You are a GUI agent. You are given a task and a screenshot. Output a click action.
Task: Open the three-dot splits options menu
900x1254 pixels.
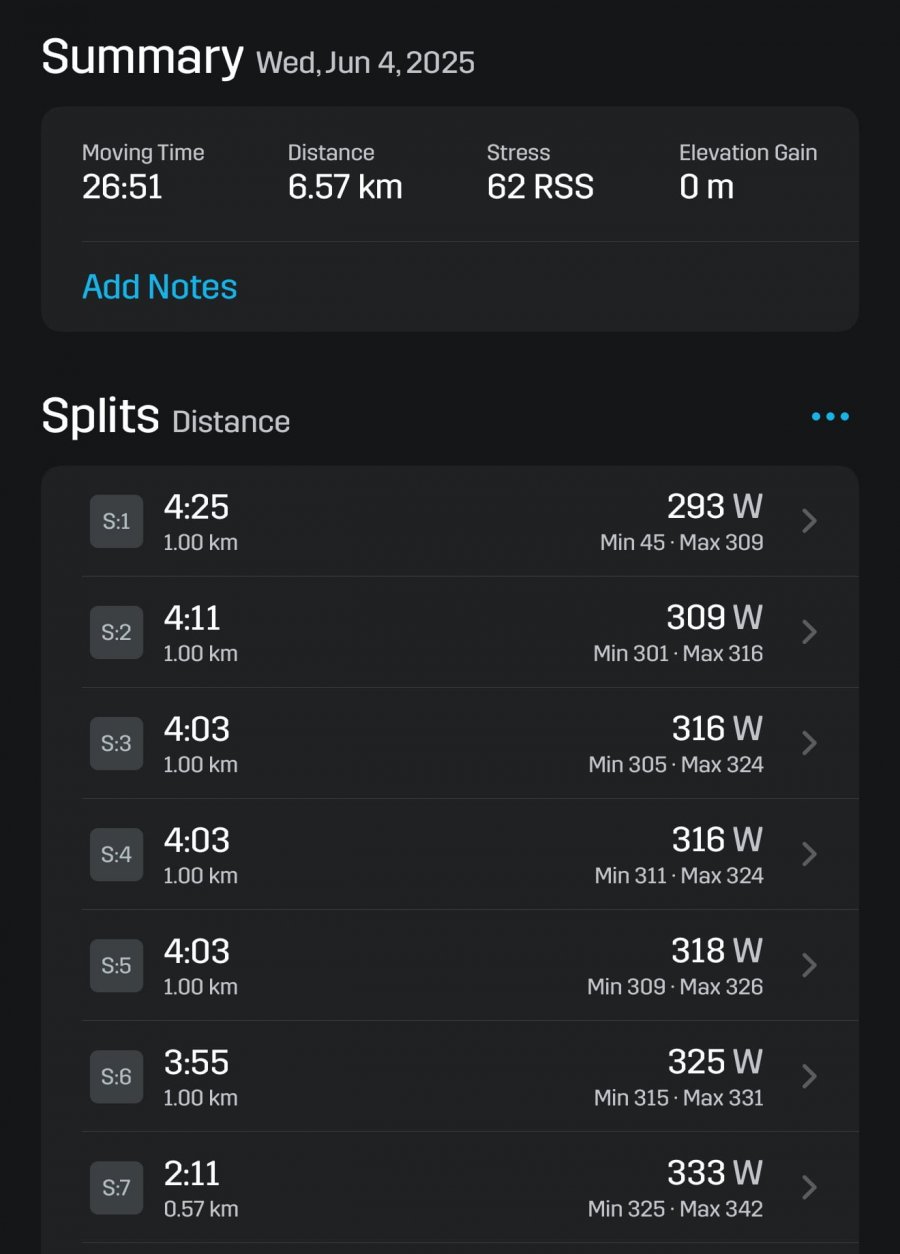pos(830,417)
